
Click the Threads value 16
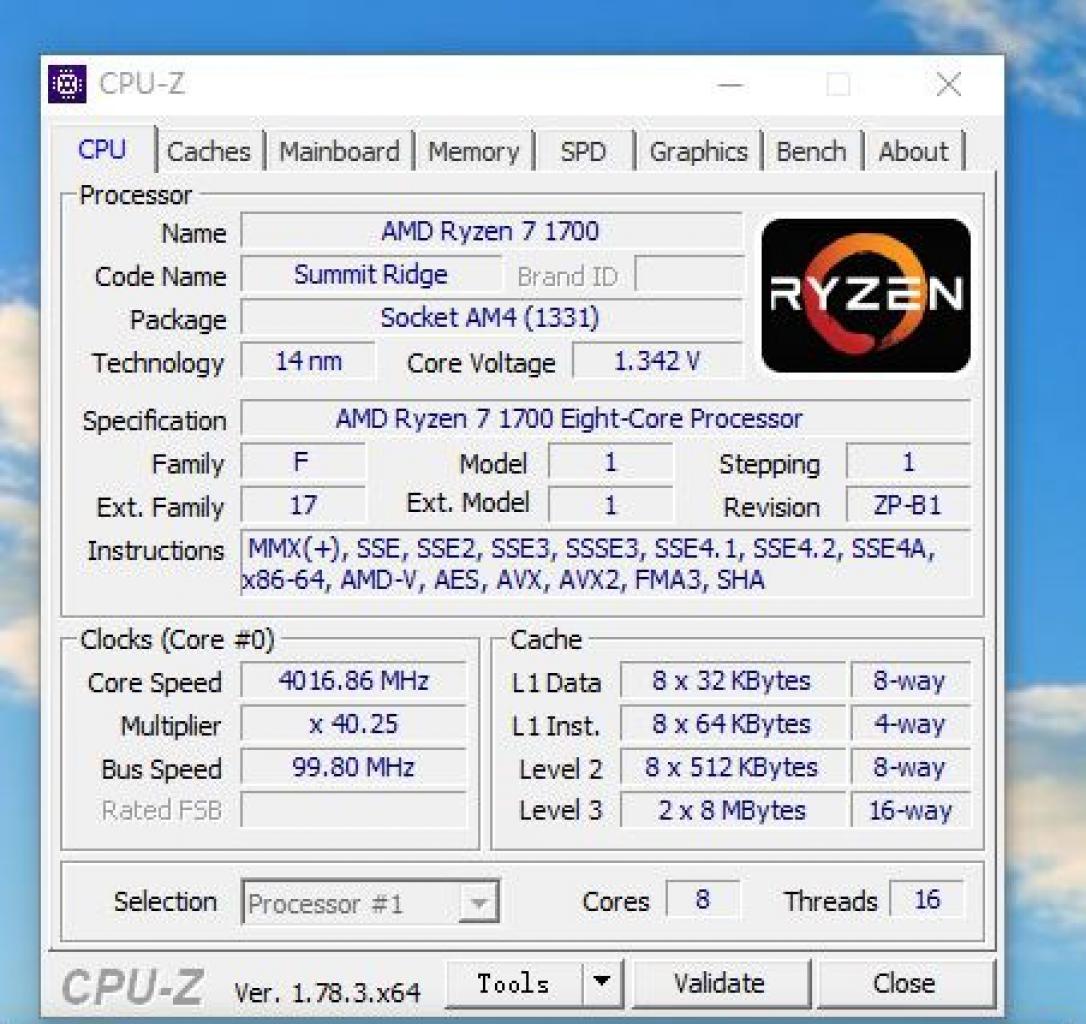coord(926,899)
